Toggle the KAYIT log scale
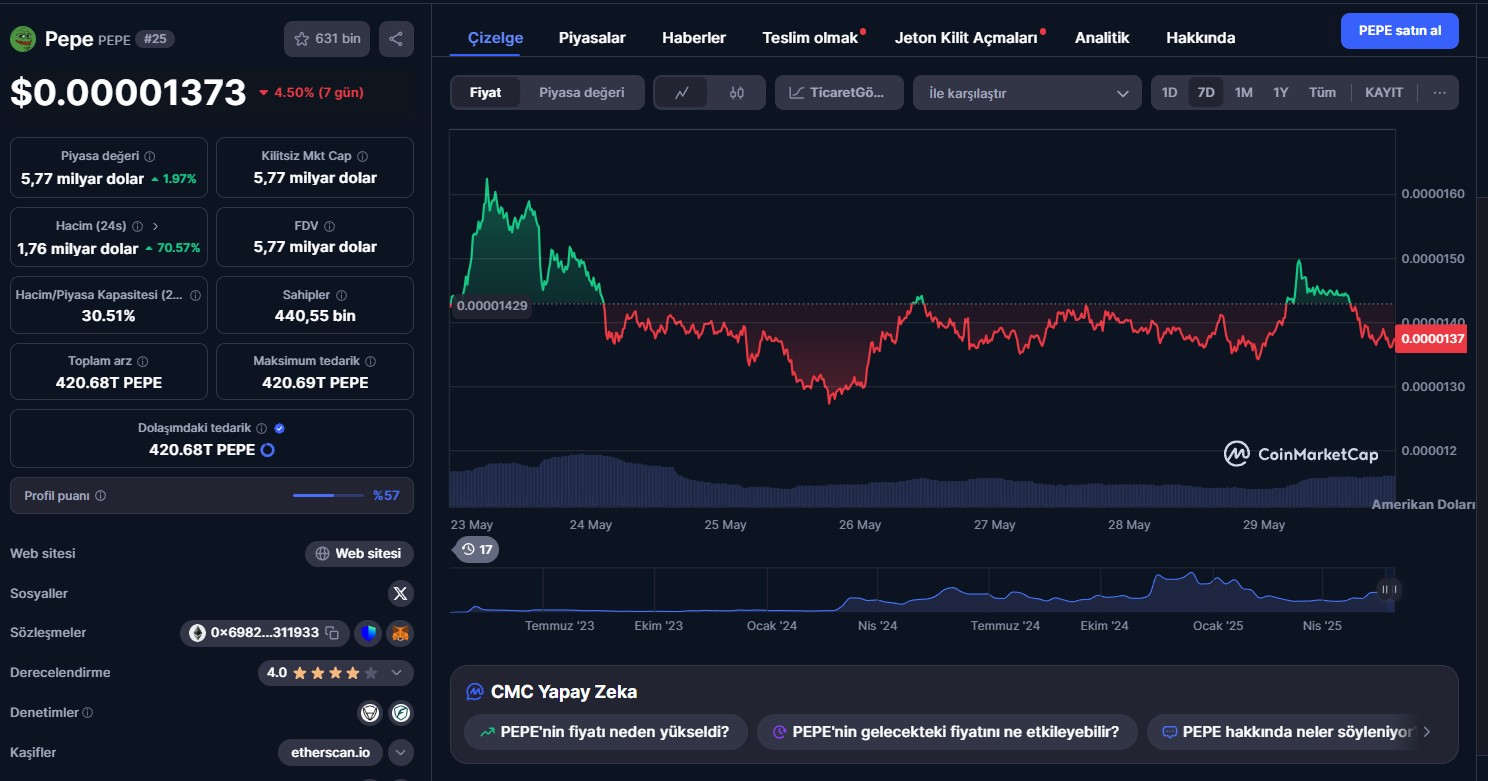Image resolution: width=1488 pixels, height=781 pixels. pyautogui.click(x=1384, y=93)
